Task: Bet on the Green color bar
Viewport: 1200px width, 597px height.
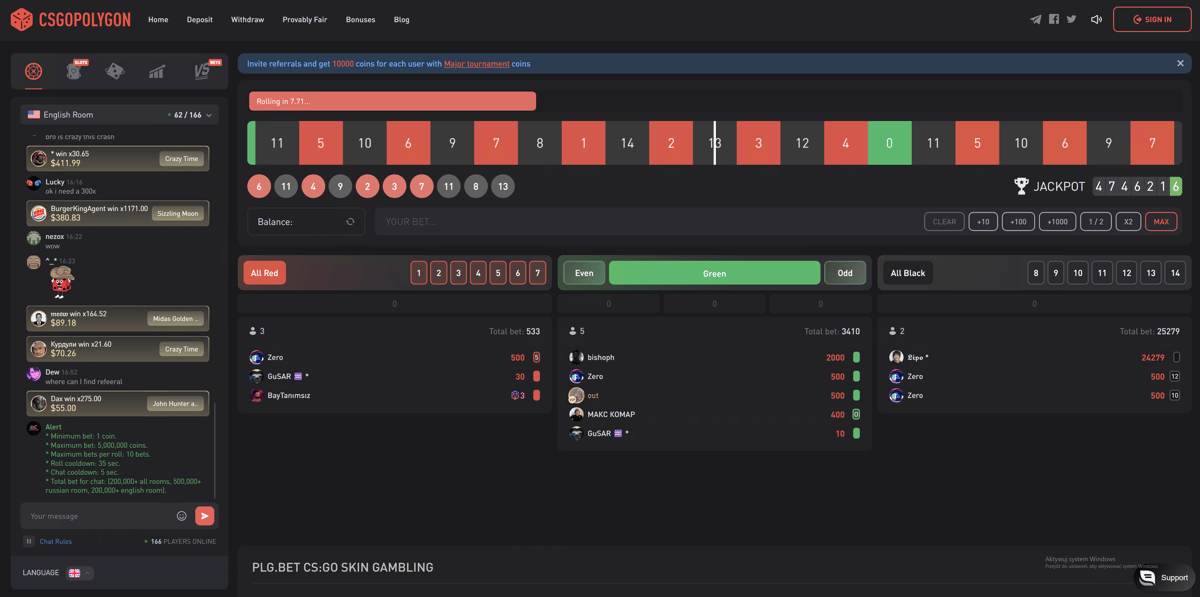Action: [x=714, y=273]
